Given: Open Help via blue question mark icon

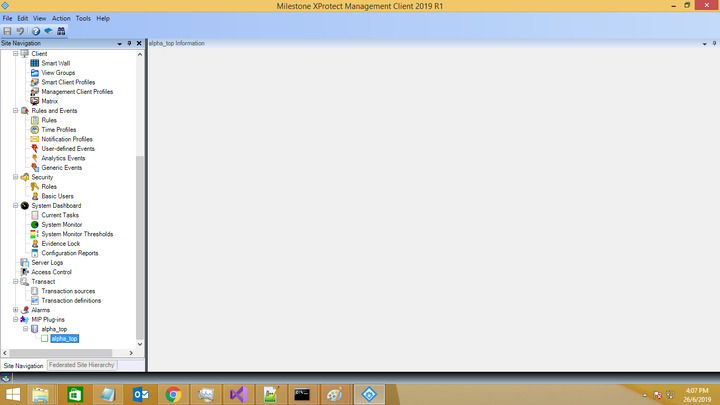Looking at the screenshot, I should (35, 31).
